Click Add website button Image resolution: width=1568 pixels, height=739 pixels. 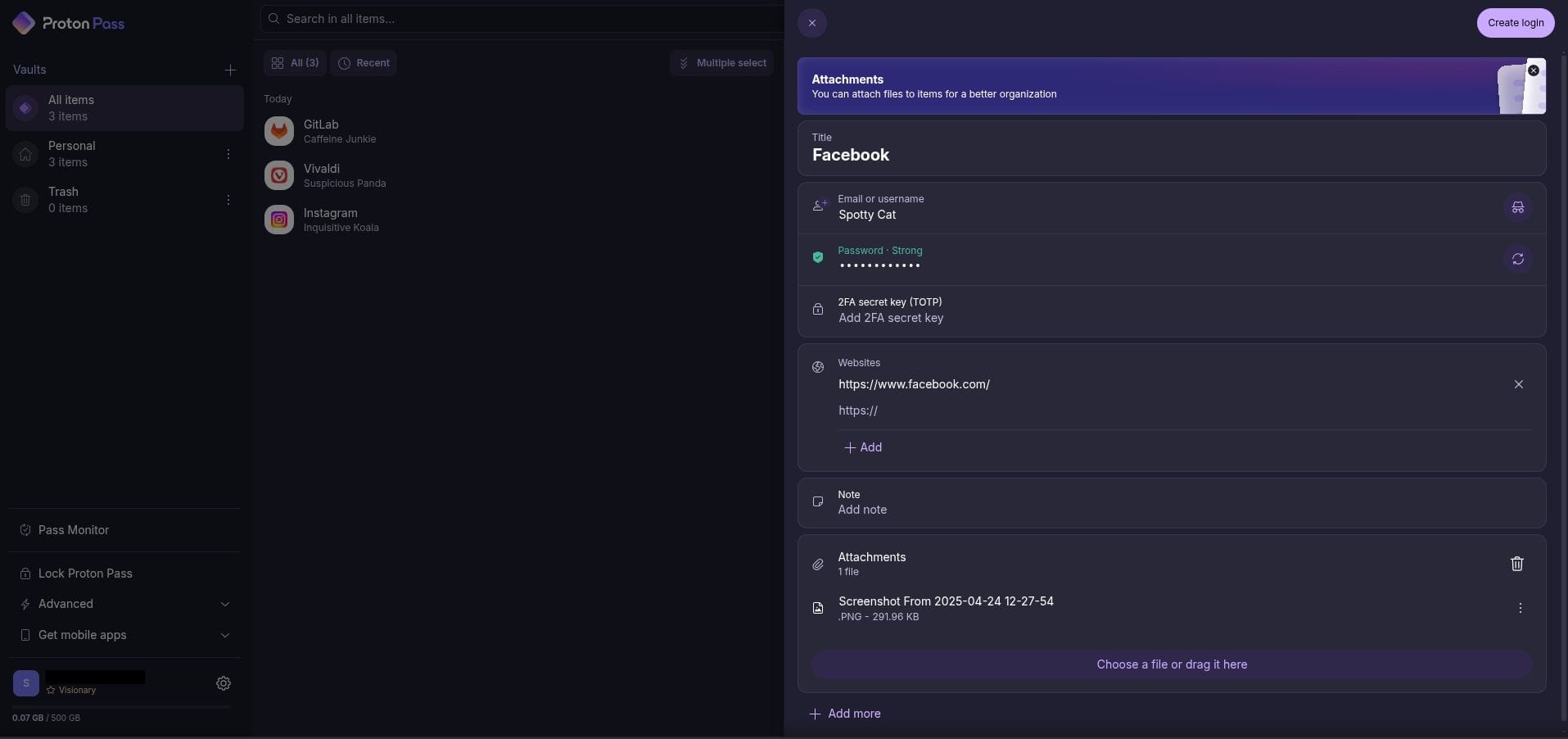pos(863,447)
